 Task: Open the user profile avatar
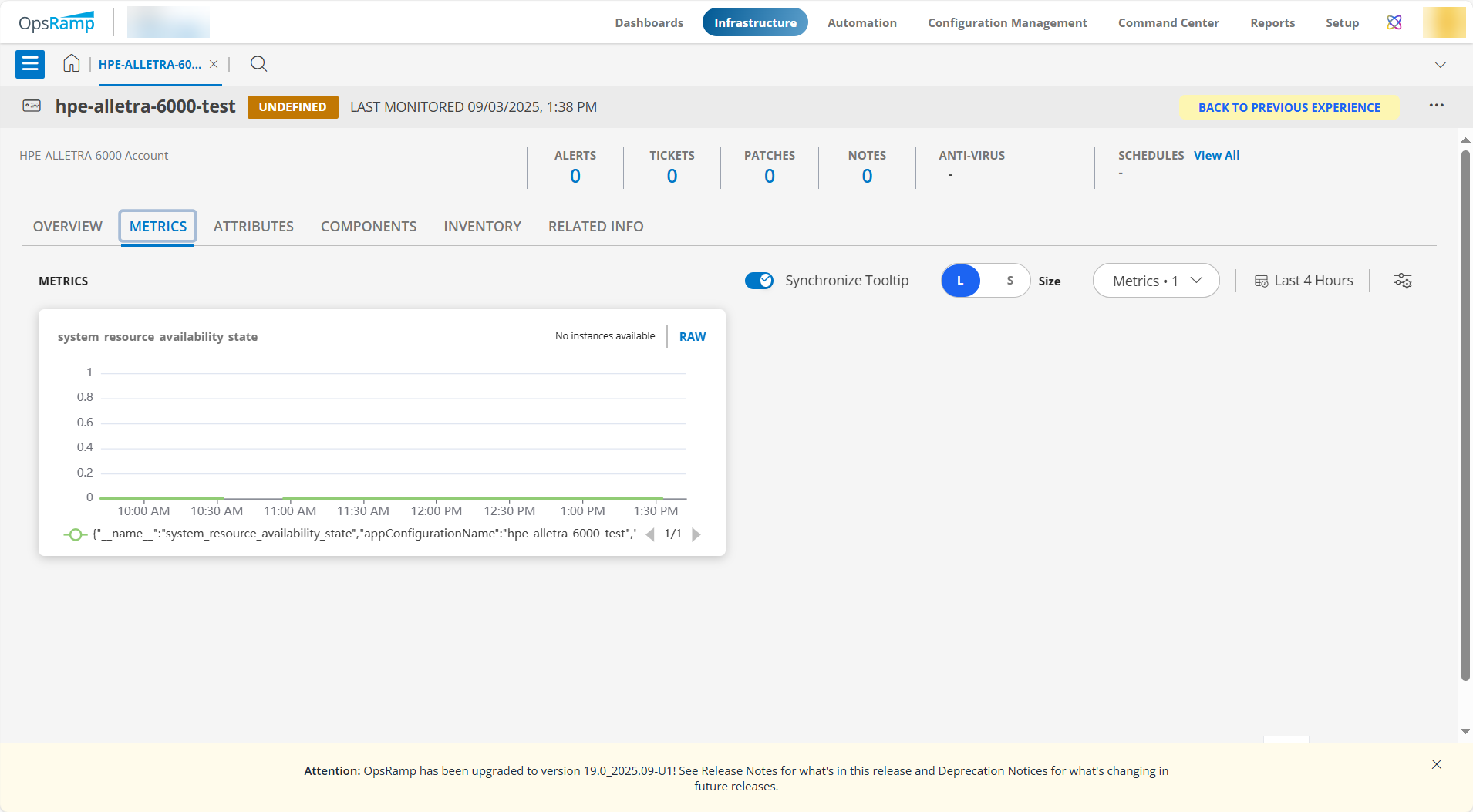1444,22
